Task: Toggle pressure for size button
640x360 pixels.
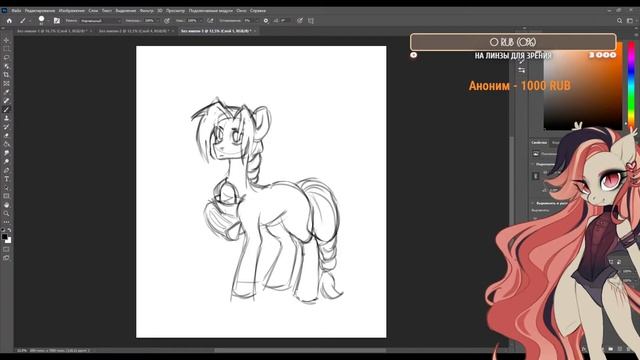Action: point(300,20)
